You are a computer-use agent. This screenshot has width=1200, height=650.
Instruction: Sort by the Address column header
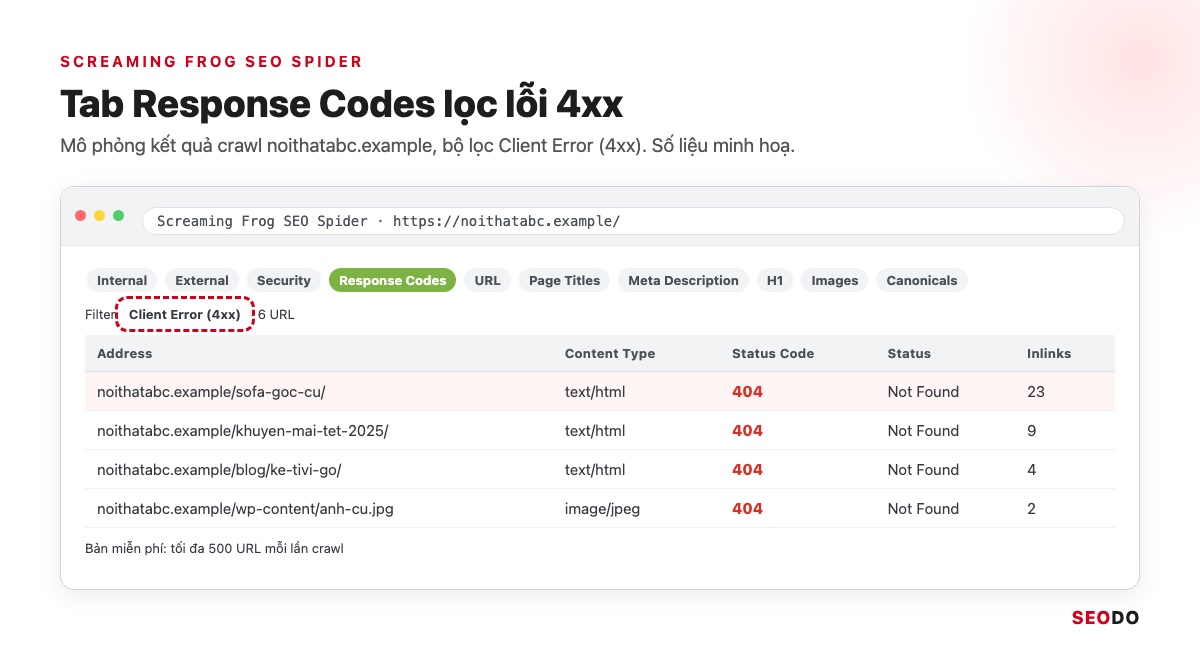tap(125, 353)
